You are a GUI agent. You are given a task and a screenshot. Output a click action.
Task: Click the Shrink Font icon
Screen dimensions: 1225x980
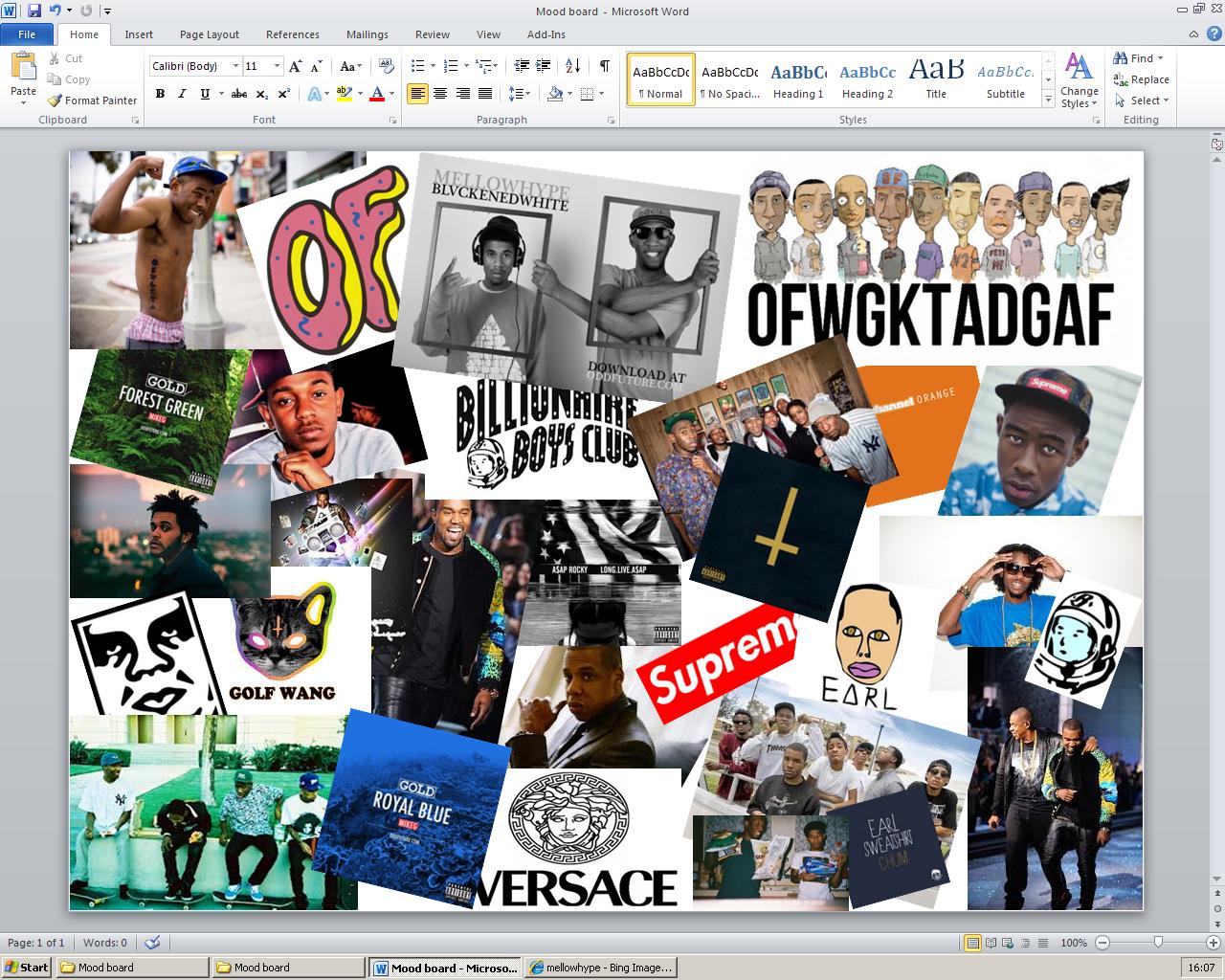click(317, 66)
